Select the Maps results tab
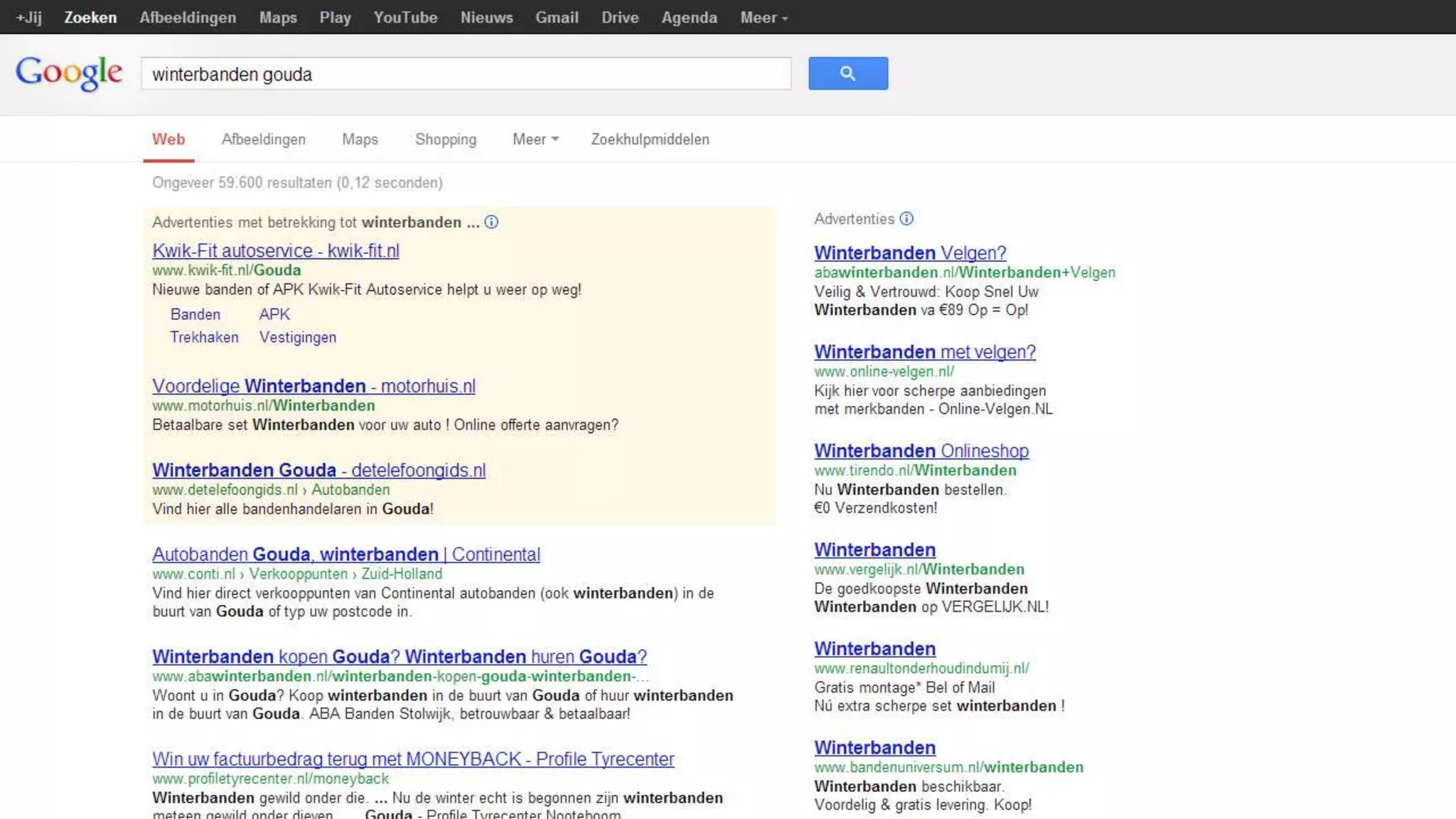The width and height of the screenshot is (1456, 819). tap(360, 139)
